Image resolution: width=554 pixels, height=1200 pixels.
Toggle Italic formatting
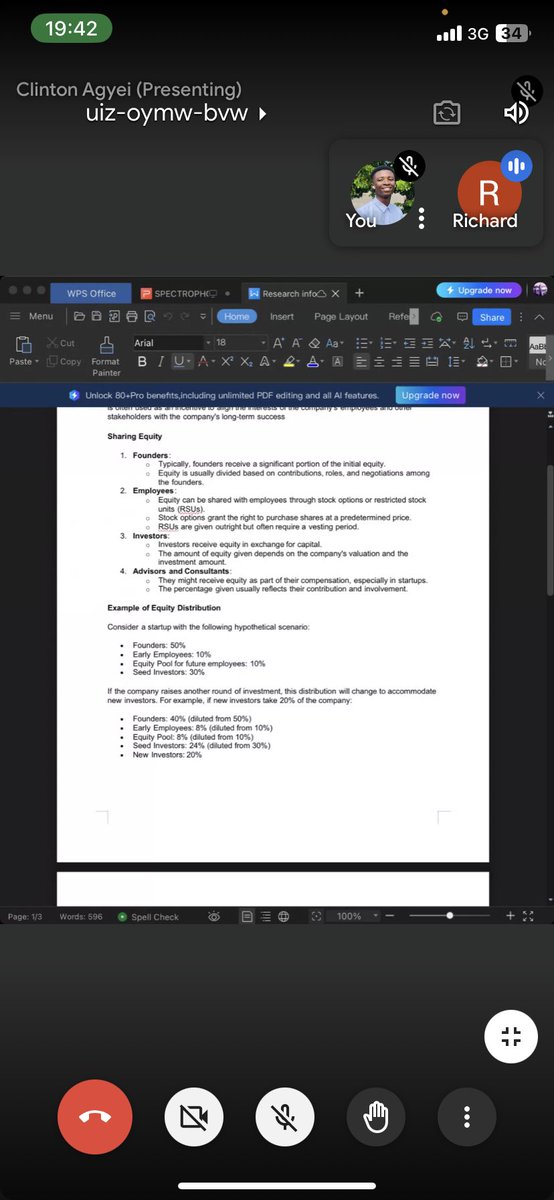[161, 361]
